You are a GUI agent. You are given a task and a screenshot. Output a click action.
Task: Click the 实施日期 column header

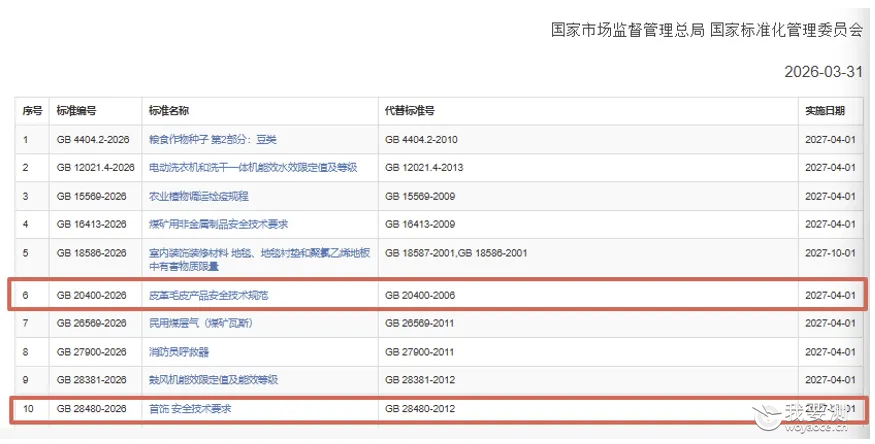825,111
